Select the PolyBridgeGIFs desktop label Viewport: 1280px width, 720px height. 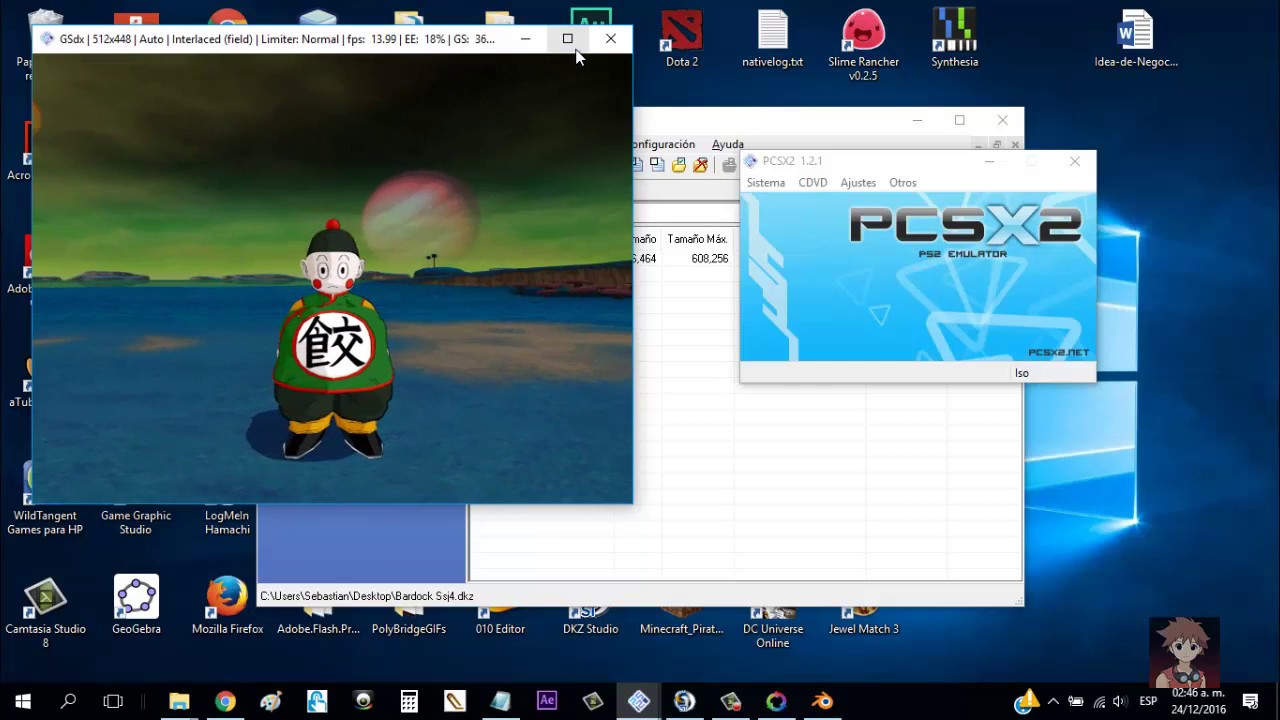(x=409, y=629)
